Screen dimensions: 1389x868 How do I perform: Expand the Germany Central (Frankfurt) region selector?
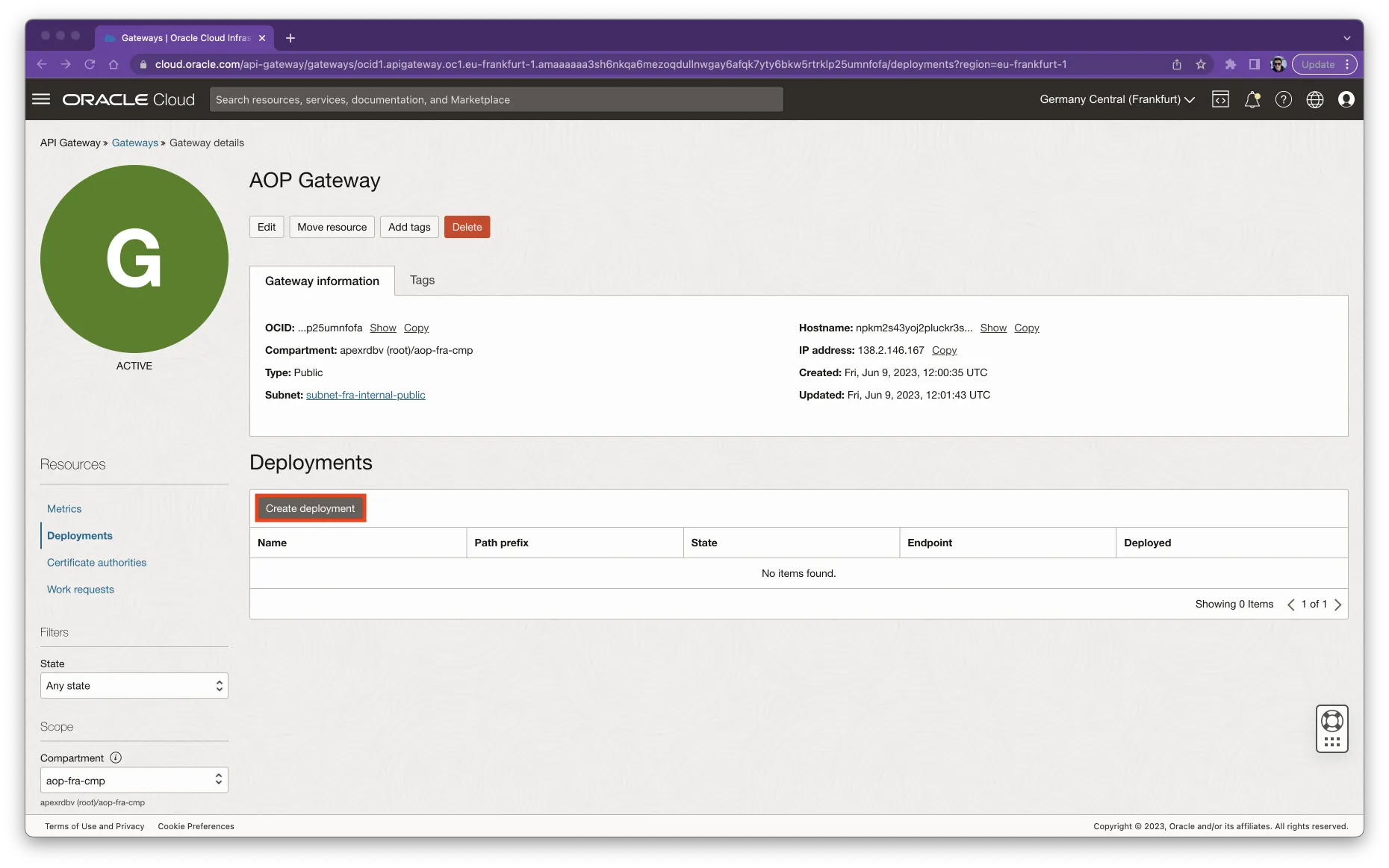pos(1117,99)
